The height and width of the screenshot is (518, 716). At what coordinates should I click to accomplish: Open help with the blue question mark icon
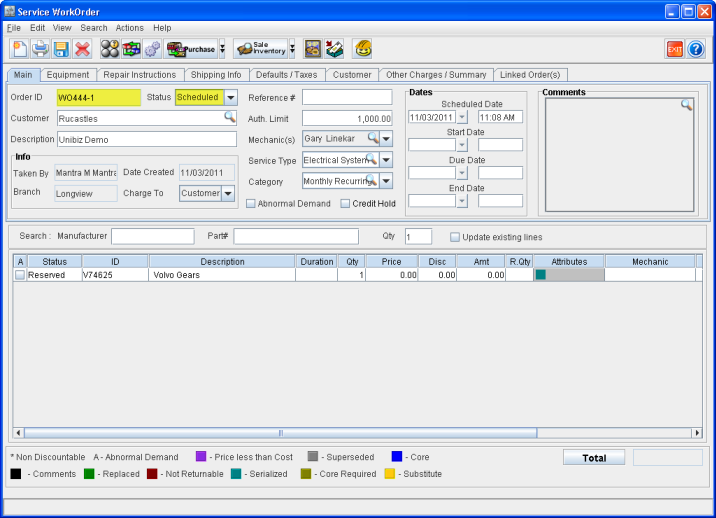point(696,49)
